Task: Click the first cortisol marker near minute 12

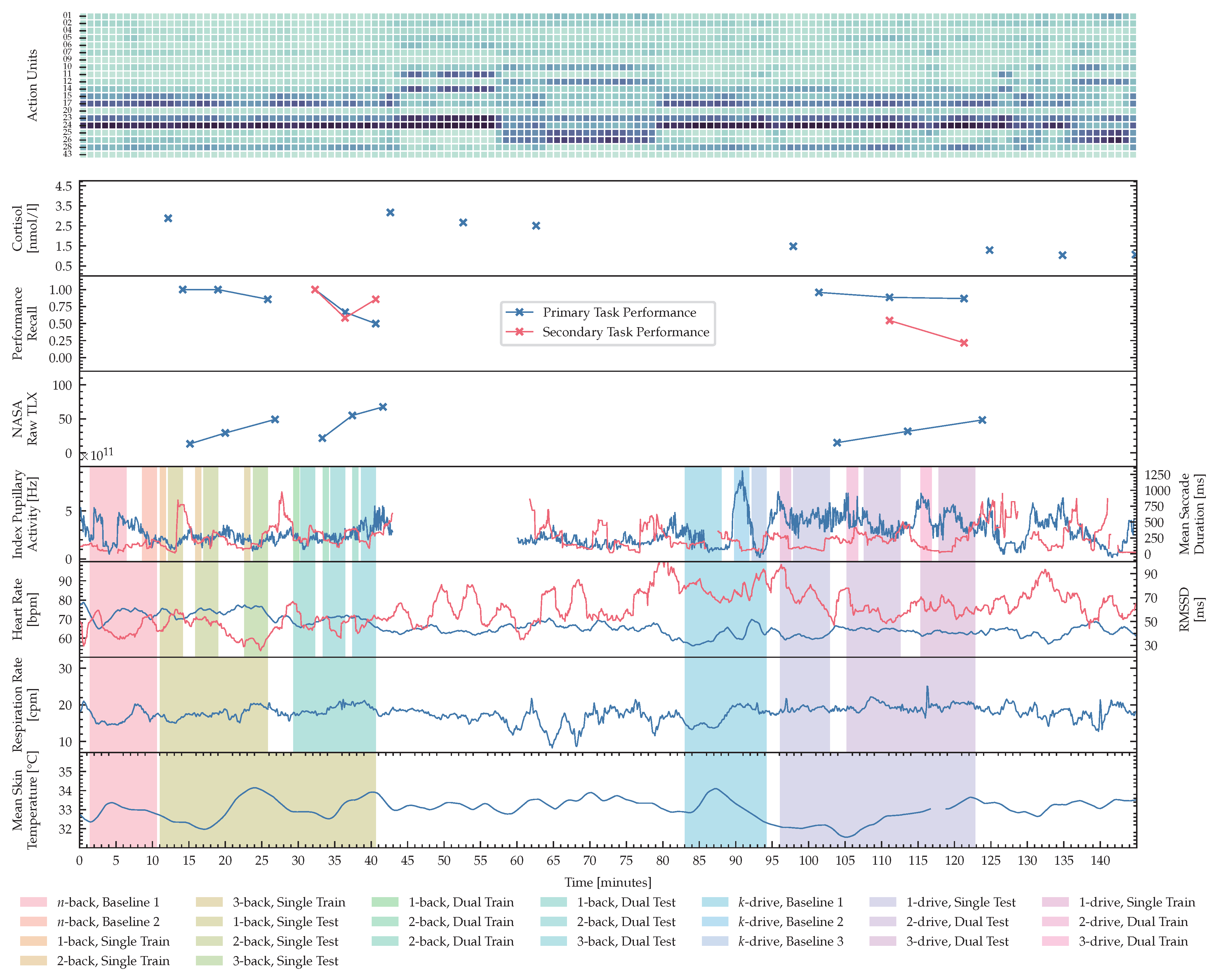Action: tap(168, 218)
